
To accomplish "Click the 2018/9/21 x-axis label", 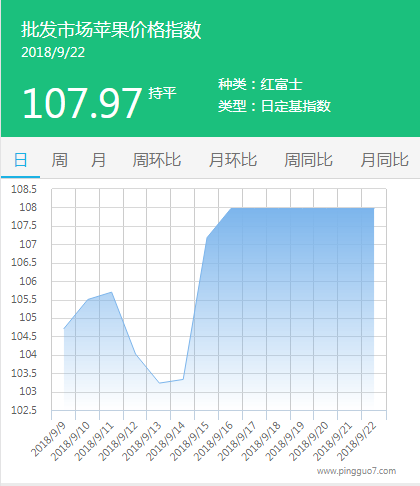I will pos(333,441).
